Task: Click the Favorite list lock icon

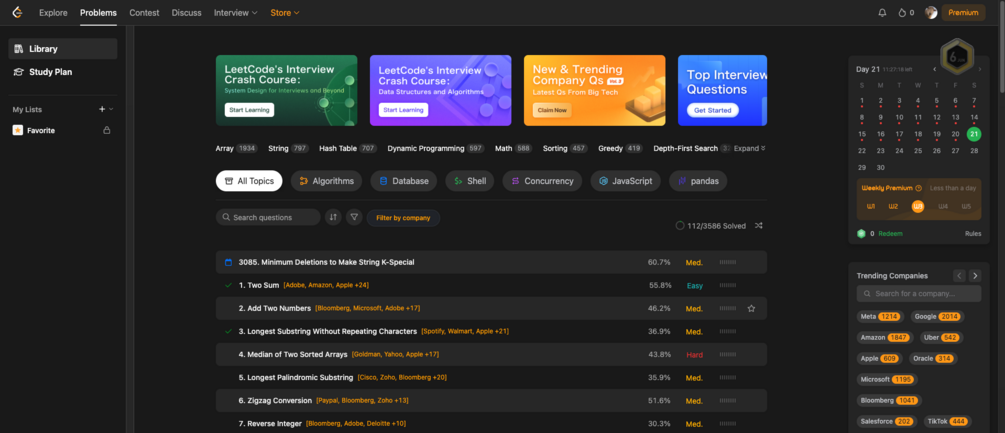Action: (107, 130)
